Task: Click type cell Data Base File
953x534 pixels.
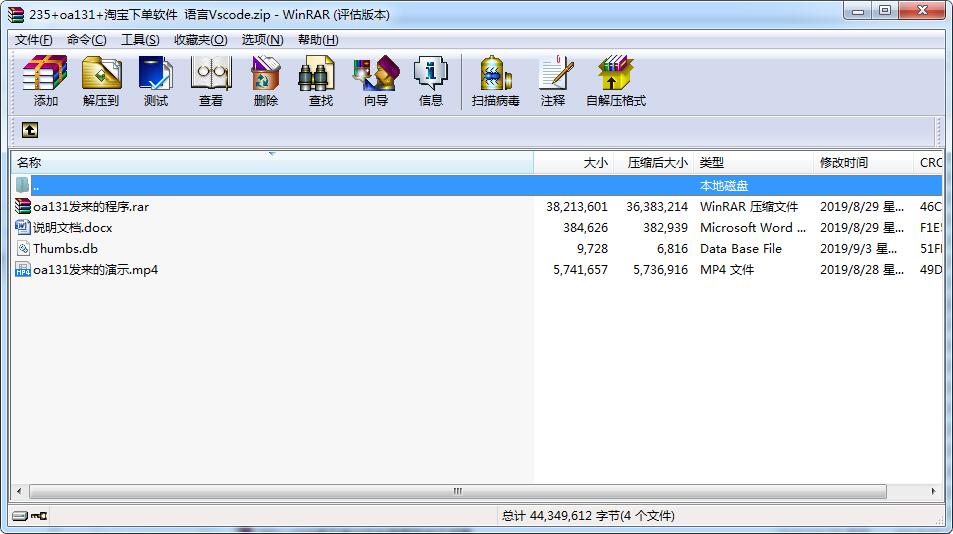Action: [741, 248]
